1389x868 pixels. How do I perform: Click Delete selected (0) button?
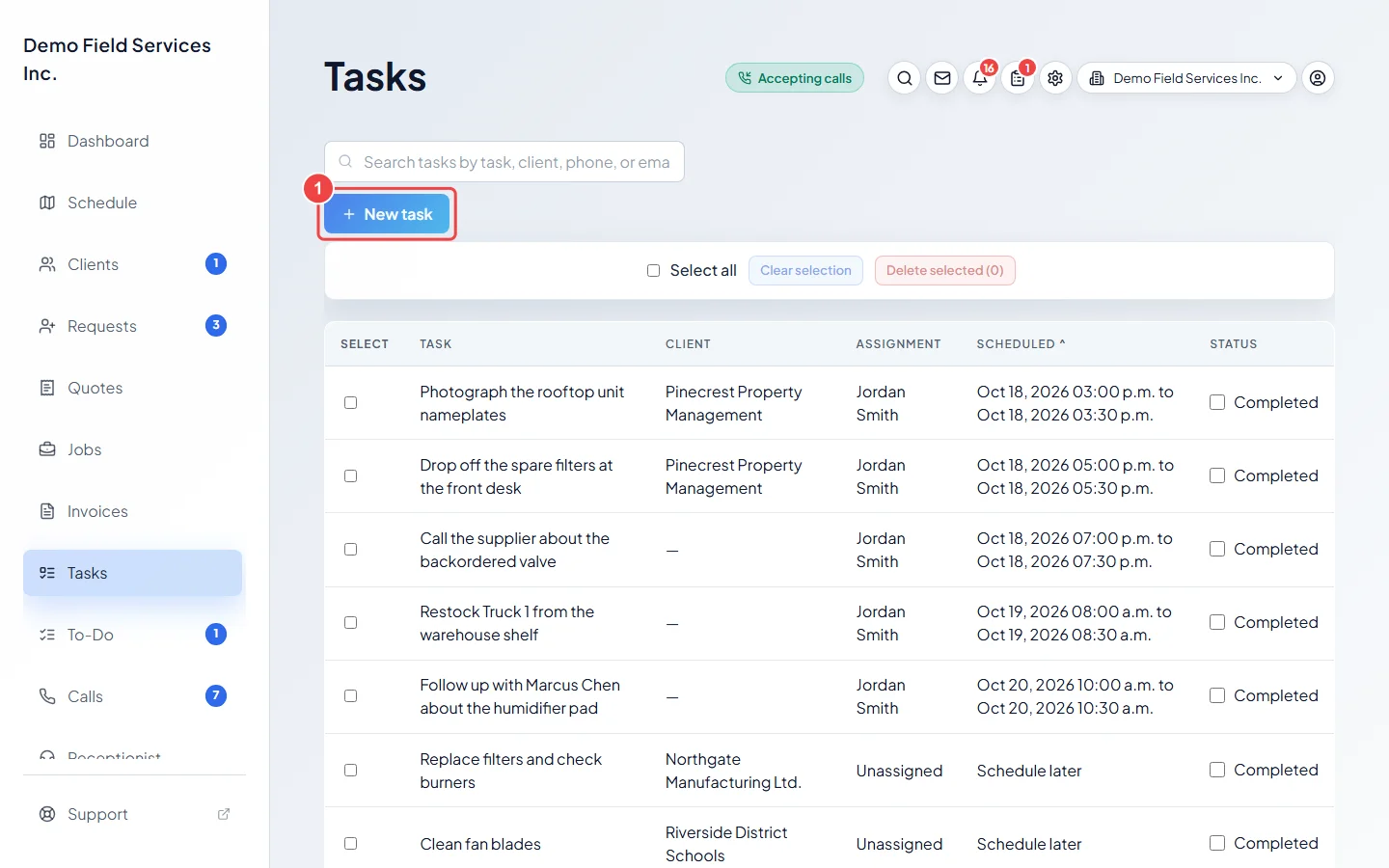tap(945, 271)
